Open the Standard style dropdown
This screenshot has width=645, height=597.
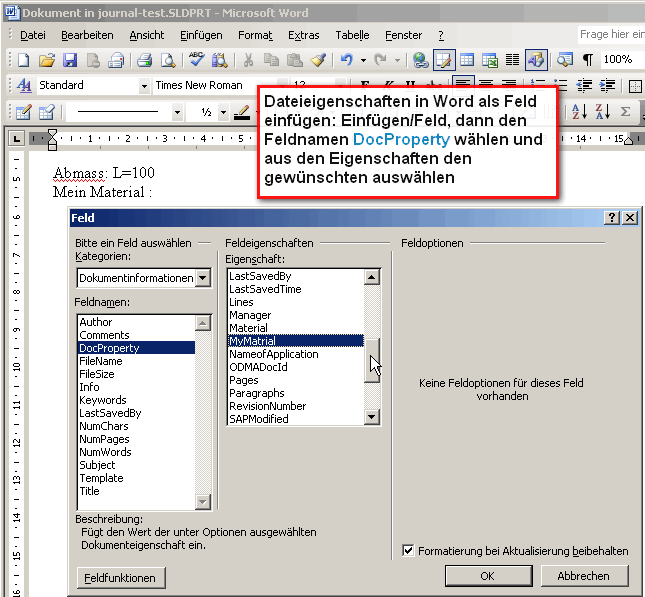pos(144,86)
